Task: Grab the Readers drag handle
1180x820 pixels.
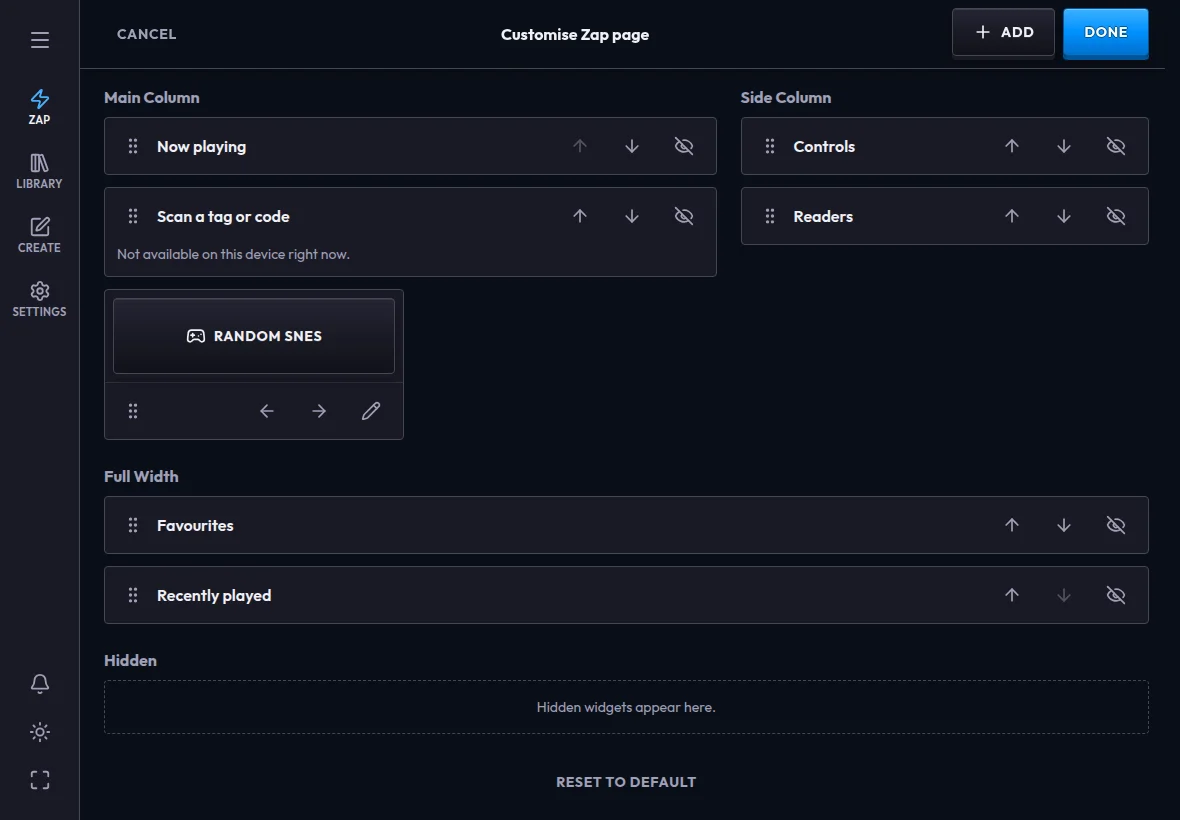Action: coord(770,217)
